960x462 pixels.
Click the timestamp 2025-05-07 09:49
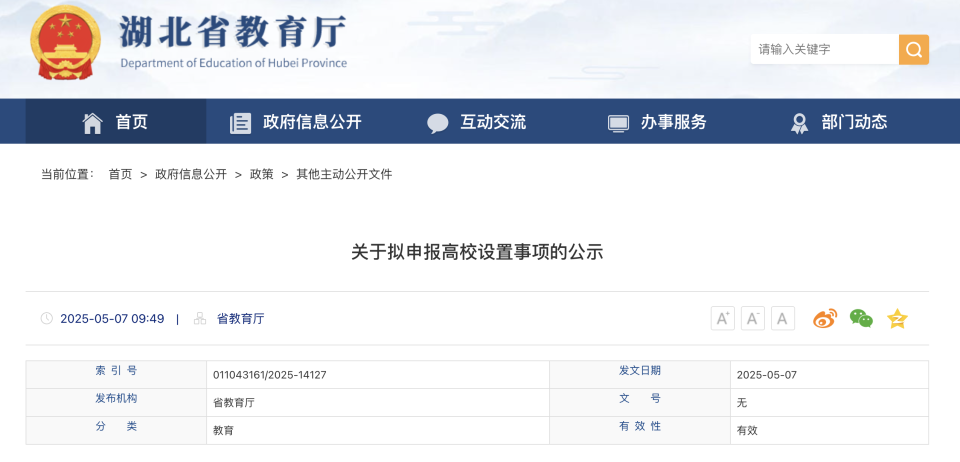point(112,319)
